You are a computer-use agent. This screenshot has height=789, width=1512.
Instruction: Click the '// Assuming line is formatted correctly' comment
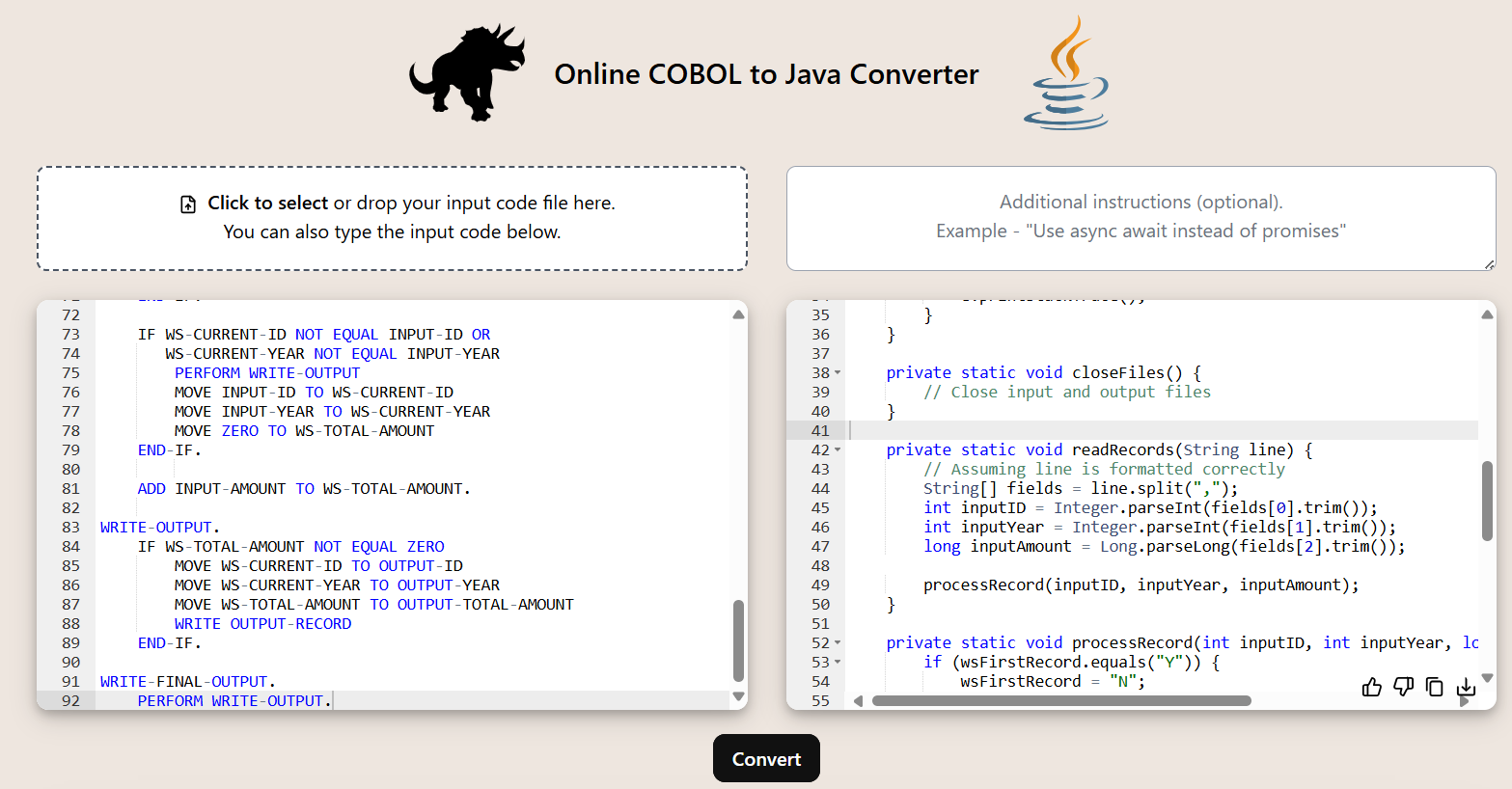(1104, 470)
